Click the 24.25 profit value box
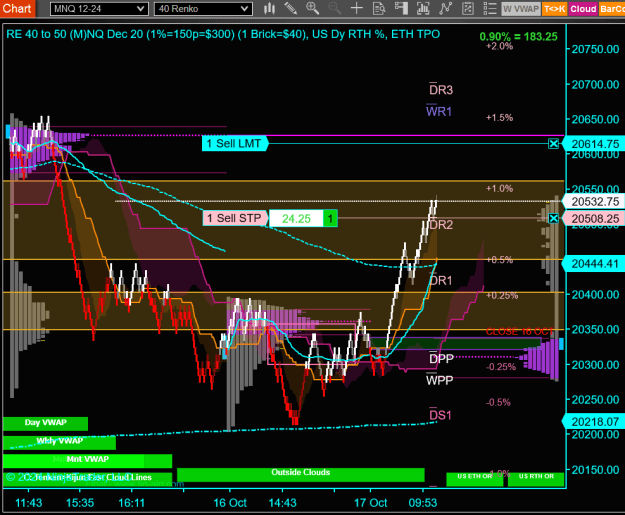The width and height of the screenshot is (625, 515). [x=296, y=218]
